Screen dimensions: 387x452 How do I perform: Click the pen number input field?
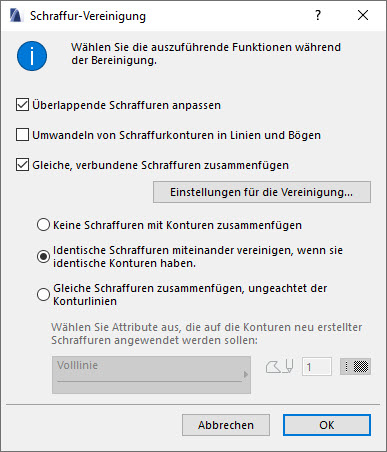tap(317, 367)
